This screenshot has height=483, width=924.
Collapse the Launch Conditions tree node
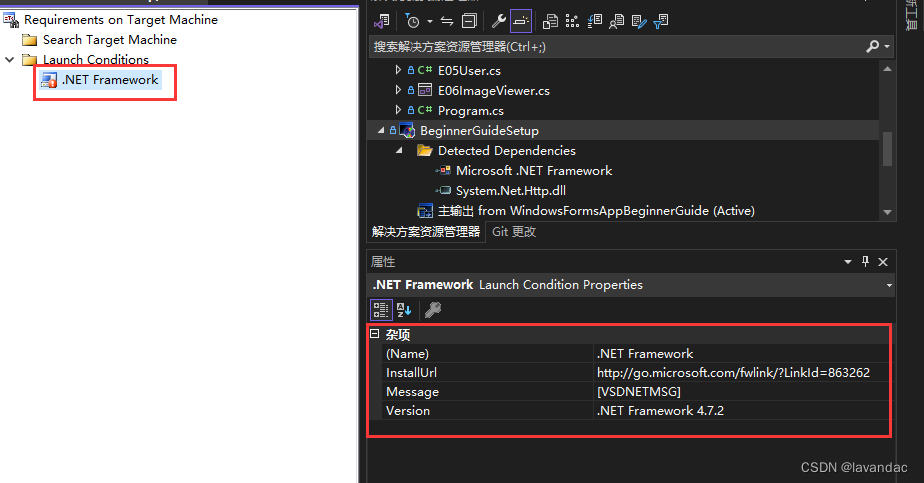click(x=9, y=59)
